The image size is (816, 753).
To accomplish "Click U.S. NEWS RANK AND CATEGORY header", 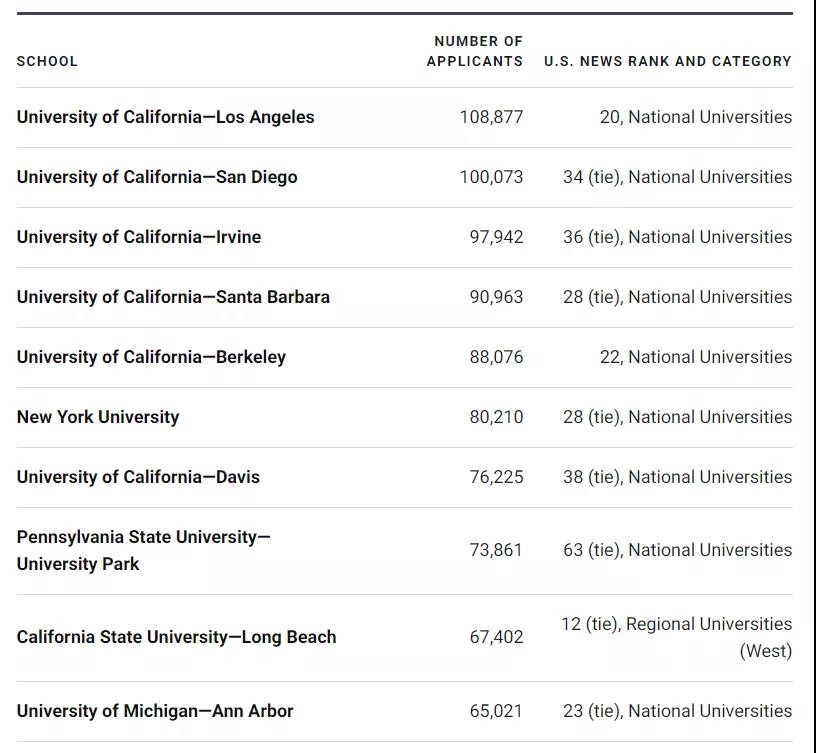I will click(668, 61).
